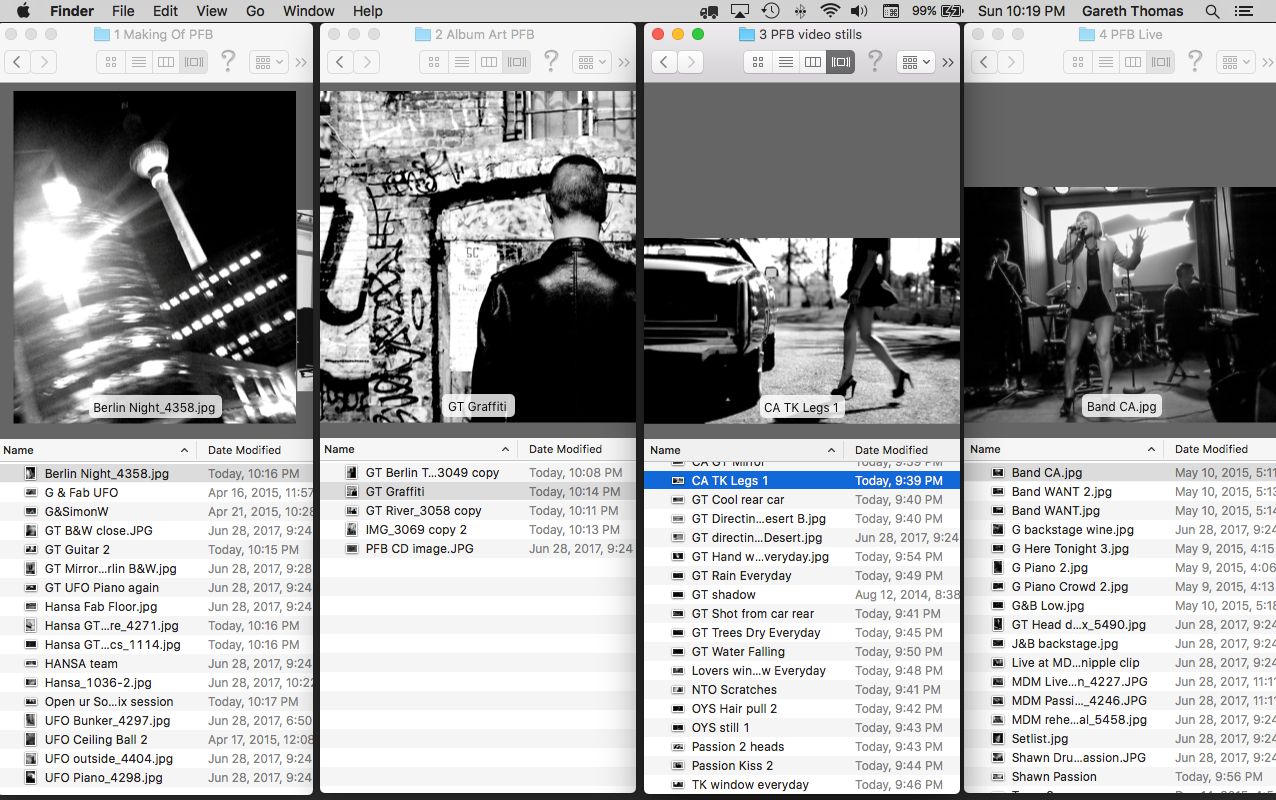1276x800 pixels.
Task: Click question mark icon in 3 PFB video stills
Action: [x=875, y=61]
